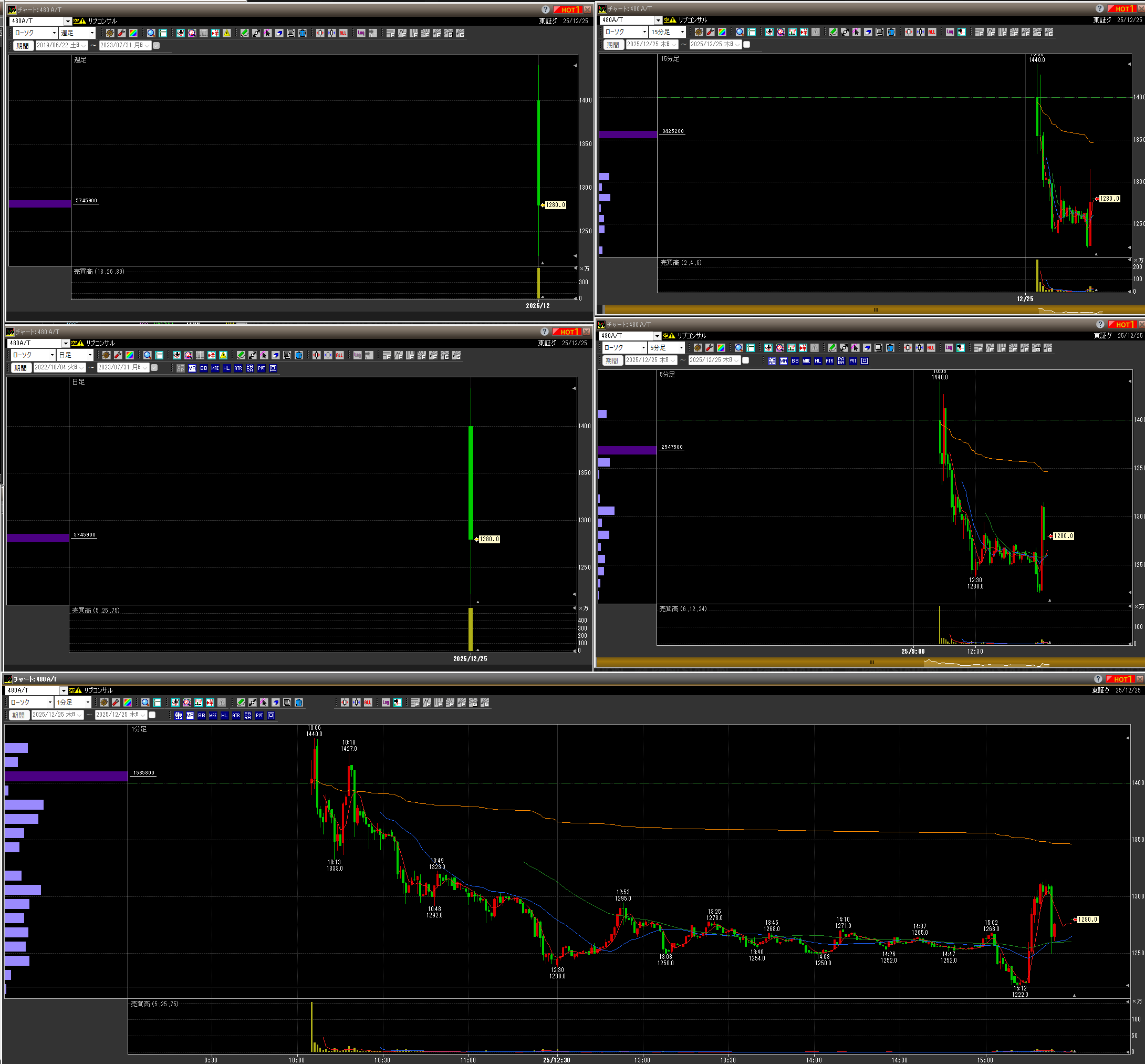
Task: Click the magnifier zoom icon in daily chart toolbar
Action: point(148,355)
